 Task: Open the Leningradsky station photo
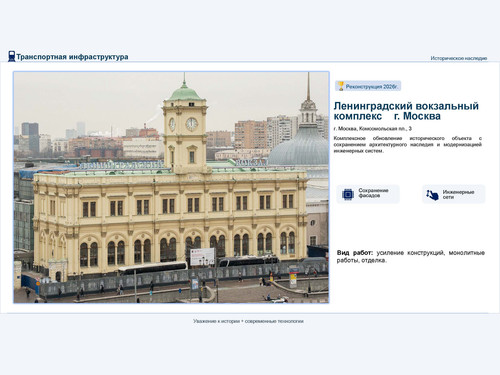point(171,187)
